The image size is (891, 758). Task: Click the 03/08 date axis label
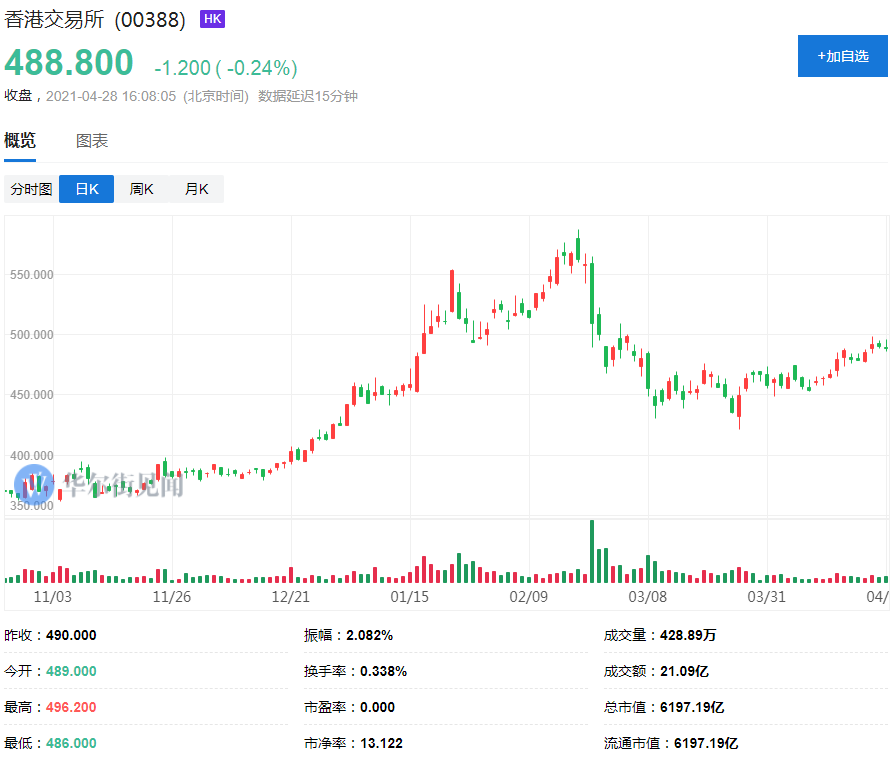pos(647,597)
